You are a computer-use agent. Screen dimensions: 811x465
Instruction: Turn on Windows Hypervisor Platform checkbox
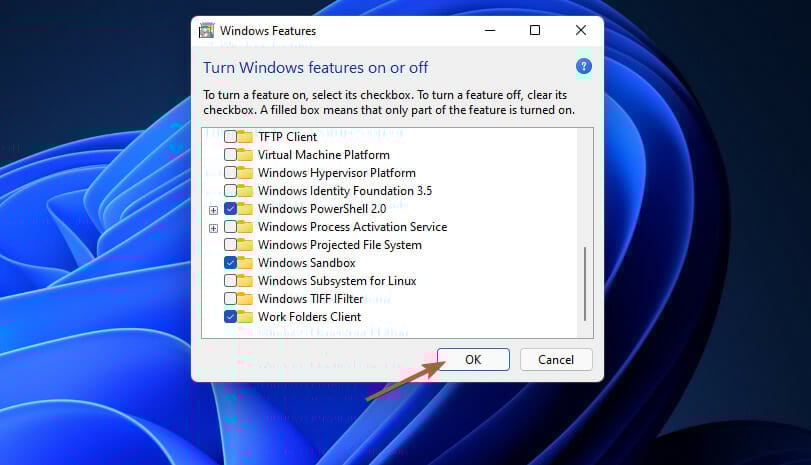(x=230, y=172)
